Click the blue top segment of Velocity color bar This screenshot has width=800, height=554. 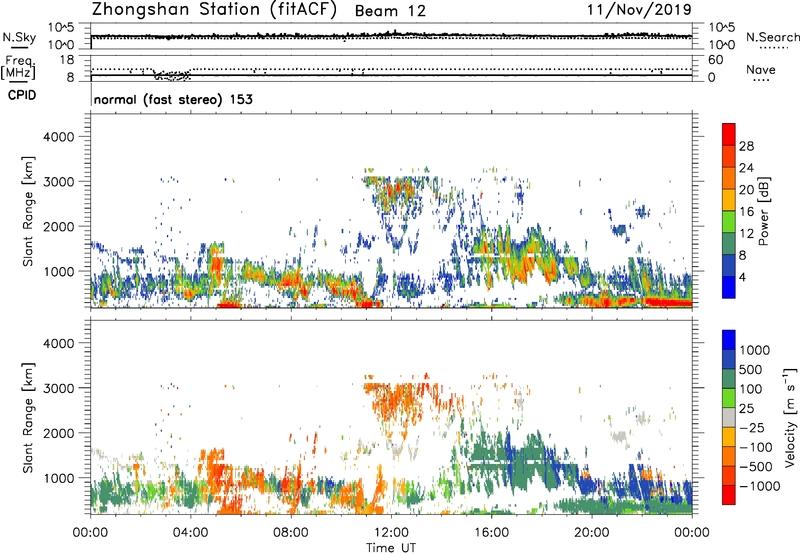[x=729, y=340]
